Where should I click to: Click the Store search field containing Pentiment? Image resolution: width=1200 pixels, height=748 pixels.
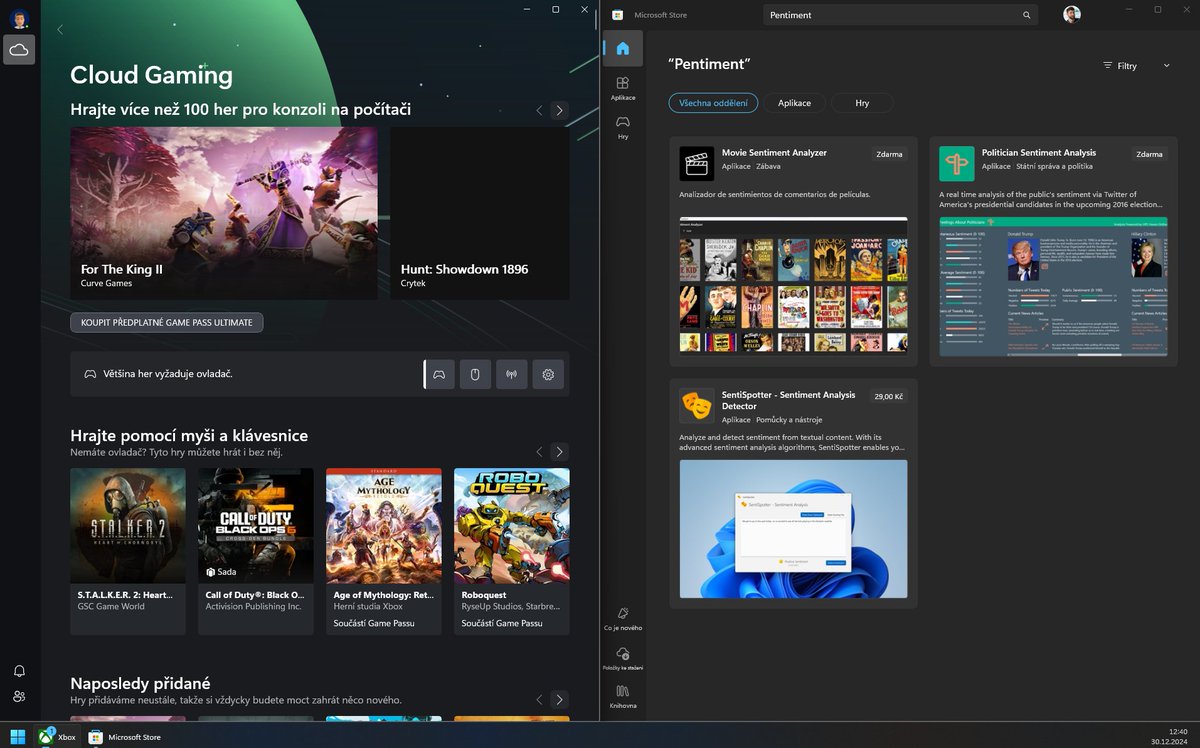900,15
